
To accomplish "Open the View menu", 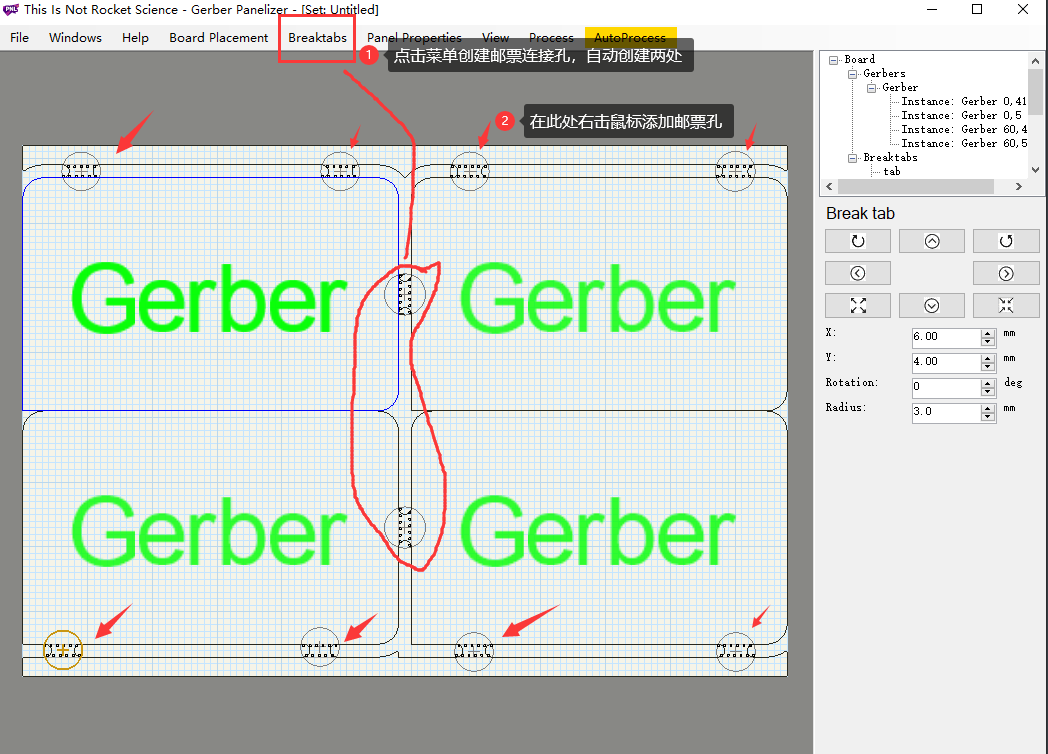I will (x=495, y=37).
